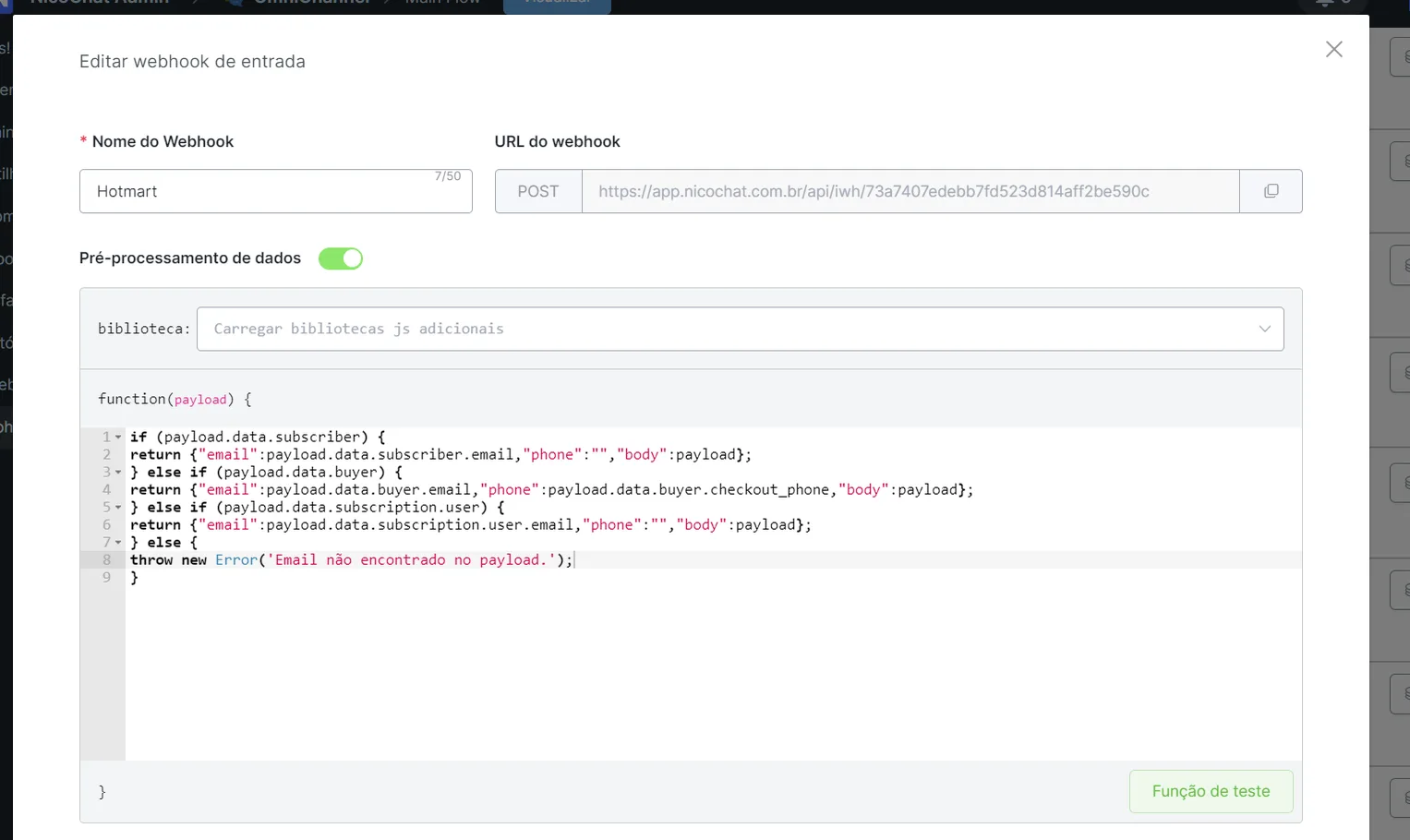The width and height of the screenshot is (1410, 840).
Task: Click the 7/50 character counter
Action: click(x=448, y=176)
